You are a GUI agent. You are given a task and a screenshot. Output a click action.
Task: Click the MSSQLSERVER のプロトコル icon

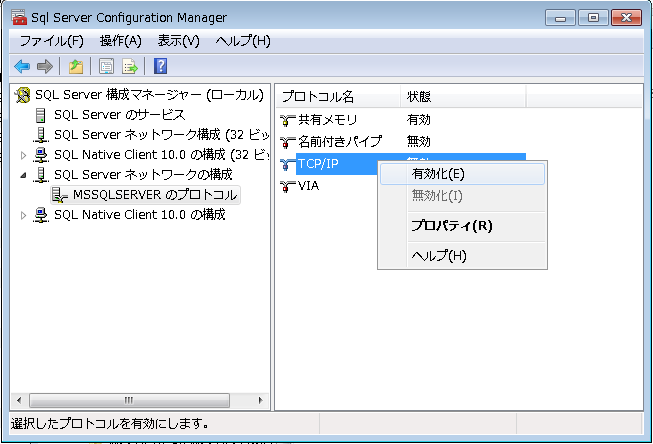(60, 195)
